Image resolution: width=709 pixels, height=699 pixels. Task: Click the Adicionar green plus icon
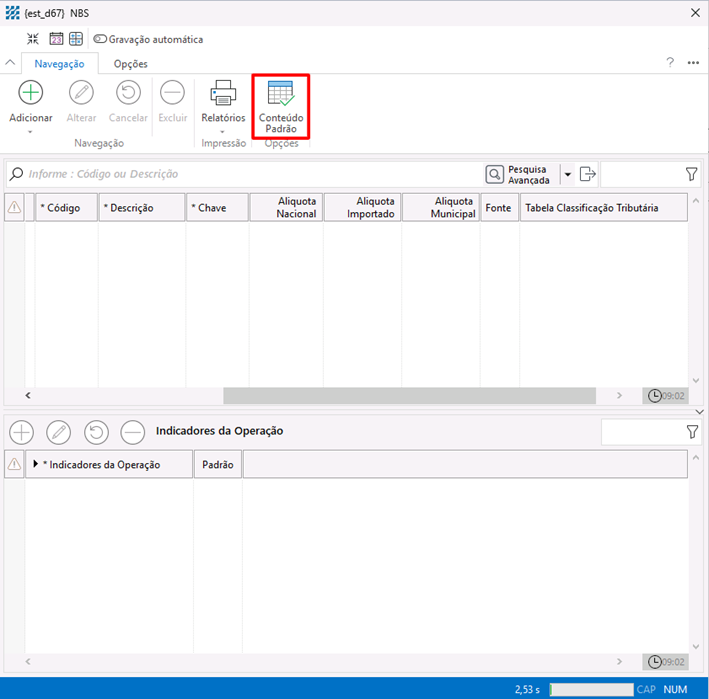tap(31, 93)
